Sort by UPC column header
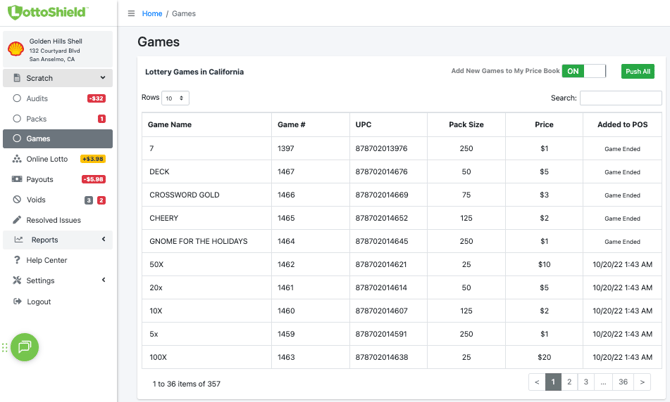670x402 pixels. click(x=388, y=125)
